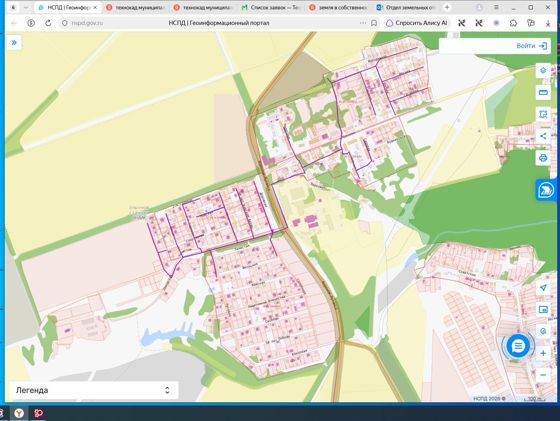Locate my position with arrow icon
Image resolution: width=560 pixels, height=421 pixels.
[543, 287]
